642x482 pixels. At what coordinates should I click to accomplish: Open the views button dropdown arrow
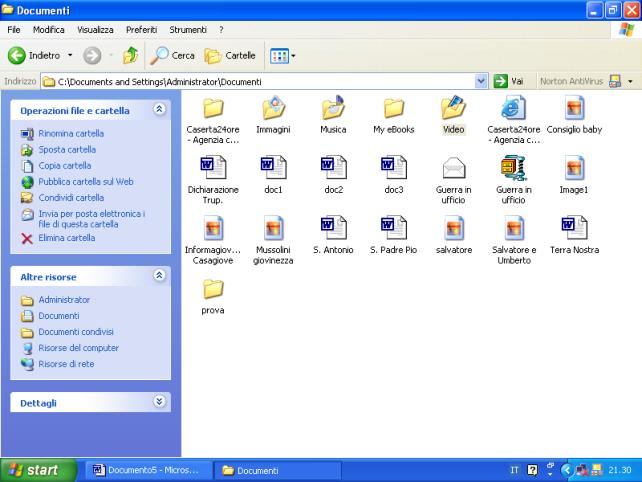pos(293,56)
